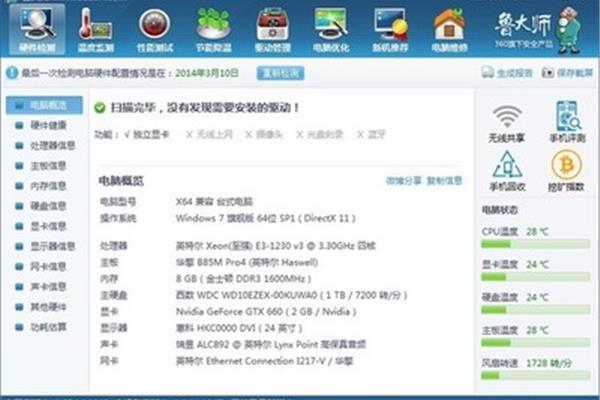Click the 无线上网 feature item
The height and width of the screenshot is (400, 600).
click(x=209, y=135)
